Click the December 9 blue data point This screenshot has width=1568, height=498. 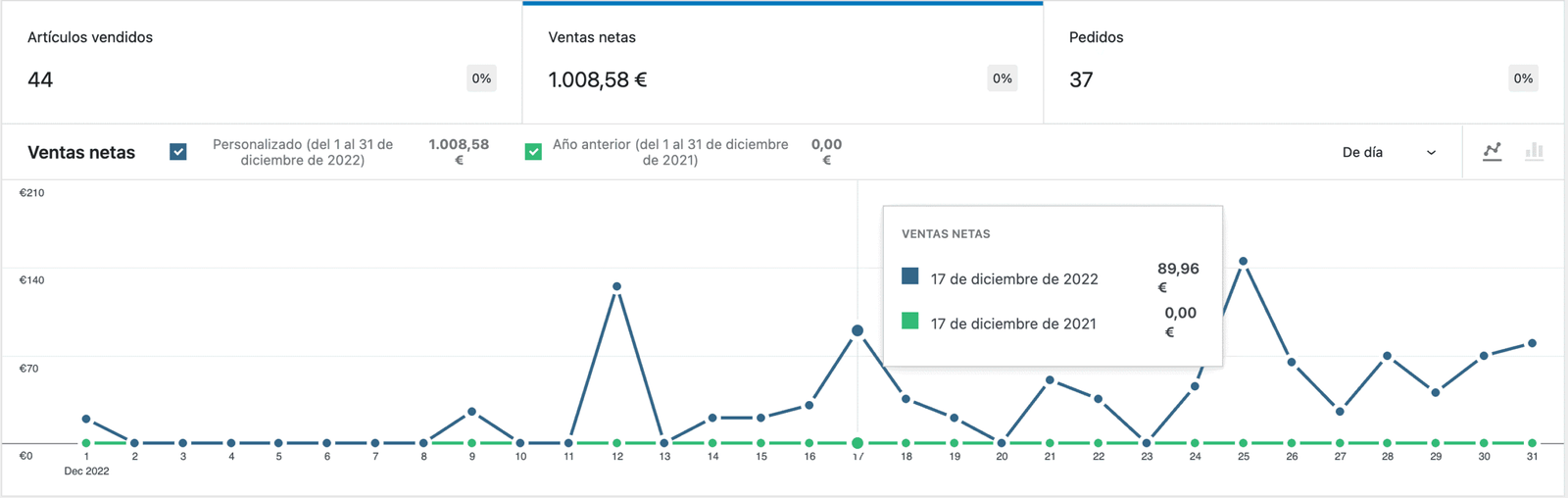coord(471,412)
